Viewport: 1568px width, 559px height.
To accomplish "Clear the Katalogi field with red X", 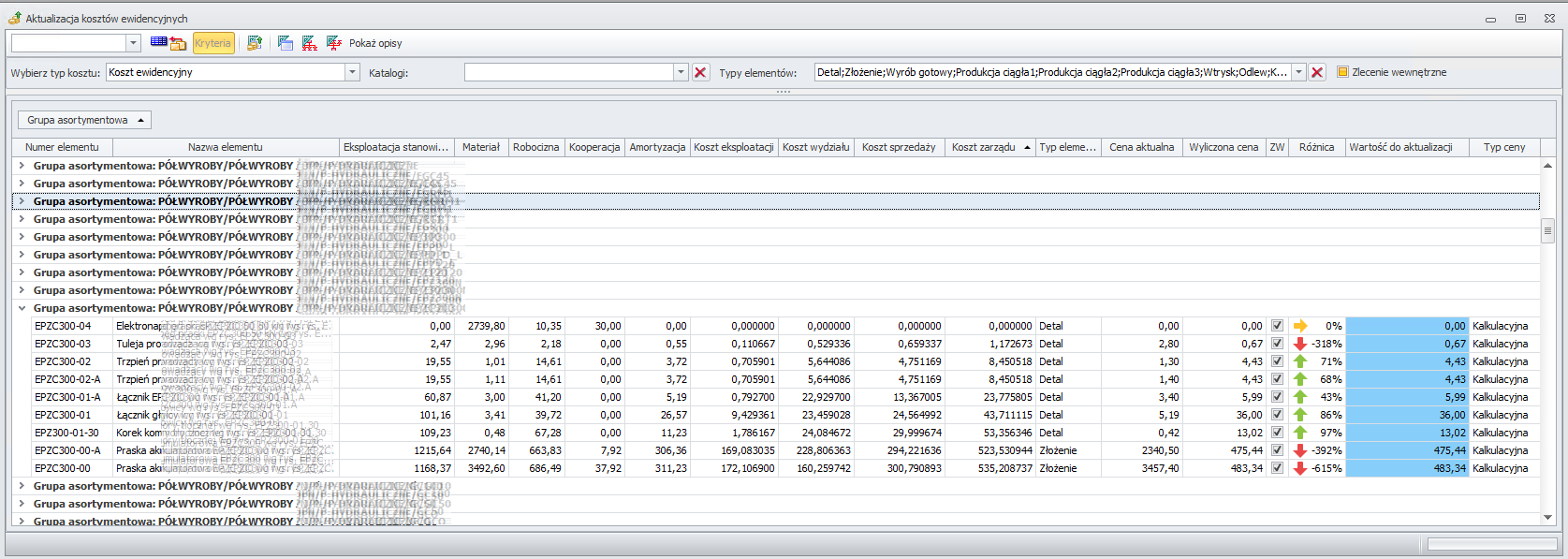I will tap(700, 72).
